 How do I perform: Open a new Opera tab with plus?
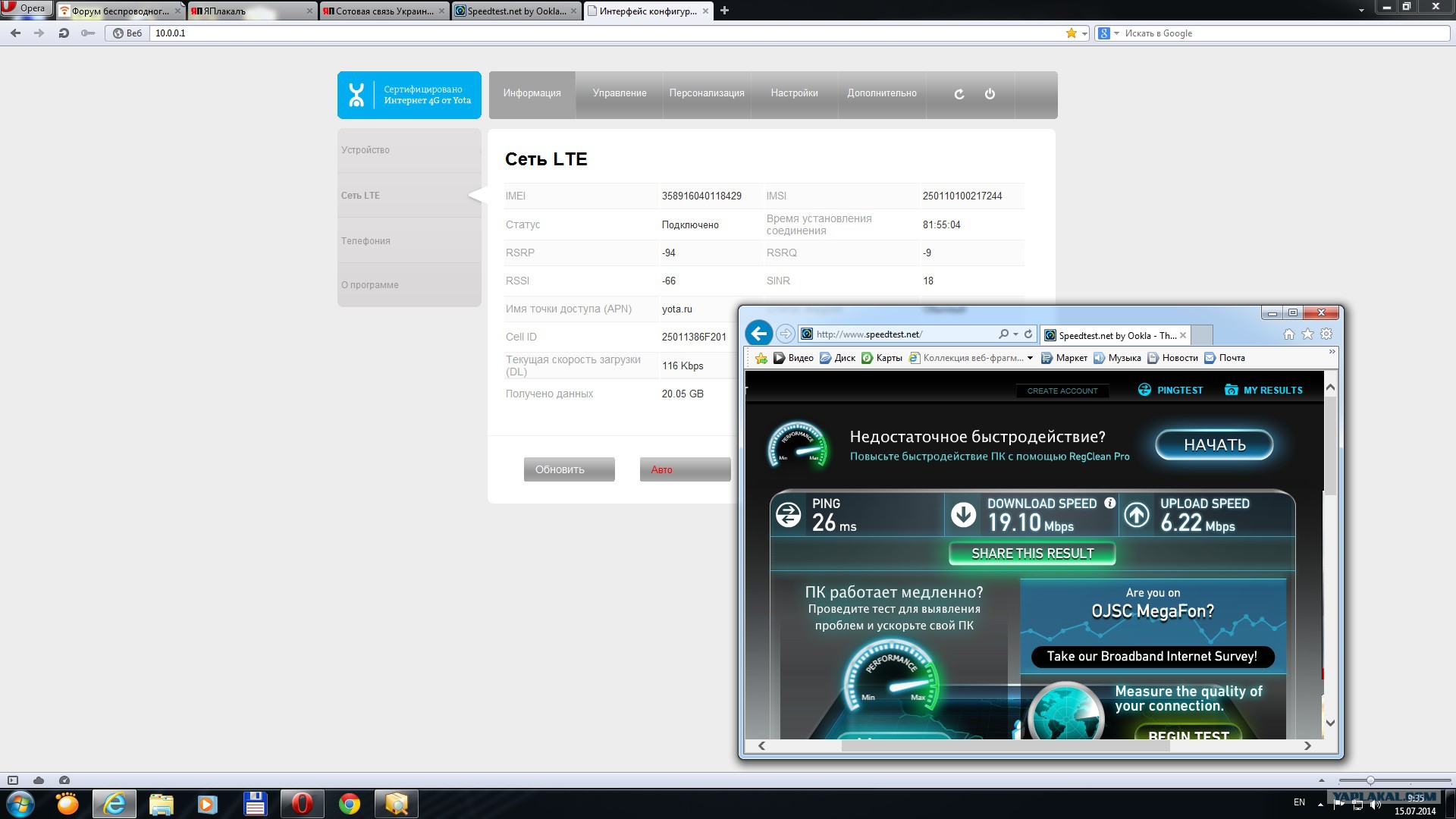pyautogui.click(x=724, y=11)
